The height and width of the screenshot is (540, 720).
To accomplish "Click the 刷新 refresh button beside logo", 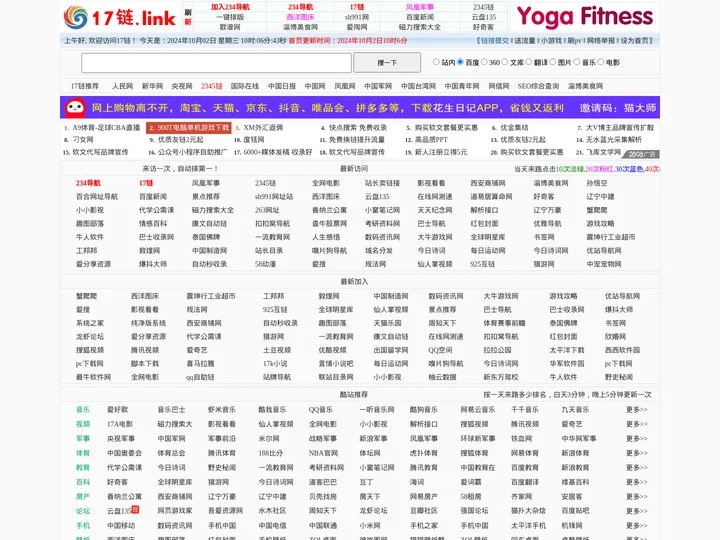I will 188,17.
